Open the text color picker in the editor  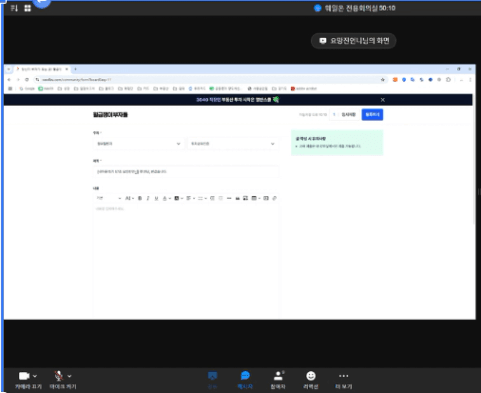tap(165, 198)
